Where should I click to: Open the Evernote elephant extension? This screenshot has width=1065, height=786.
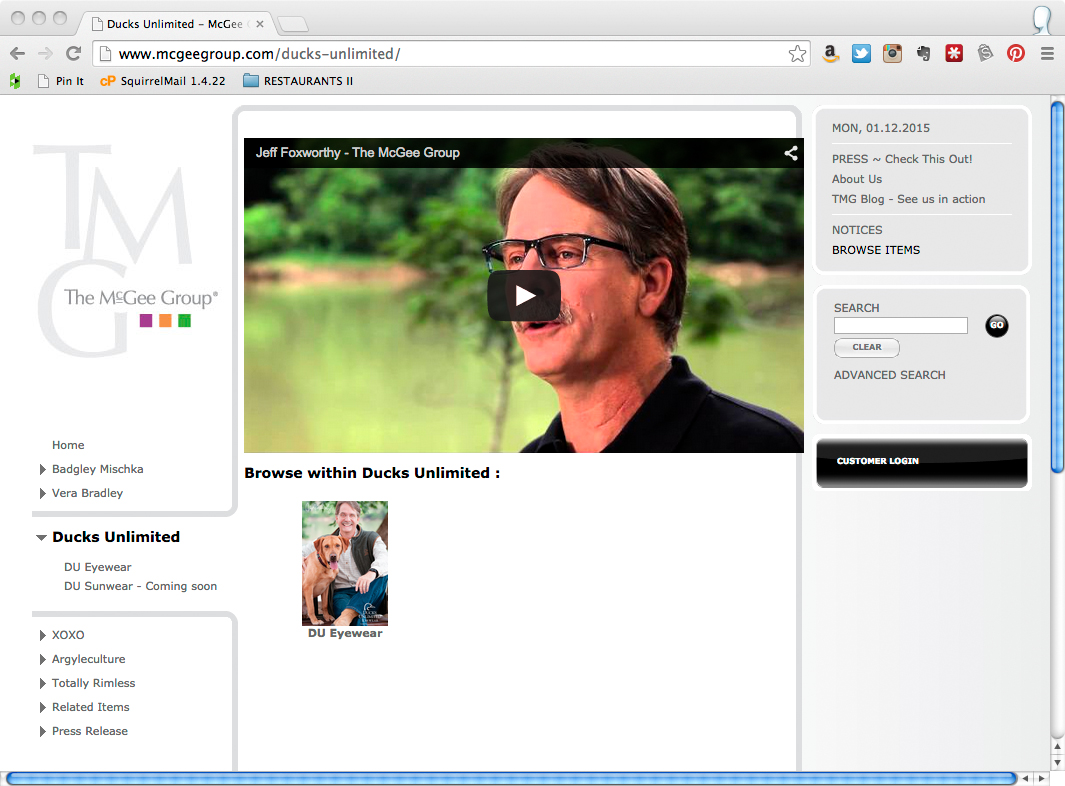pyautogui.click(x=923, y=54)
